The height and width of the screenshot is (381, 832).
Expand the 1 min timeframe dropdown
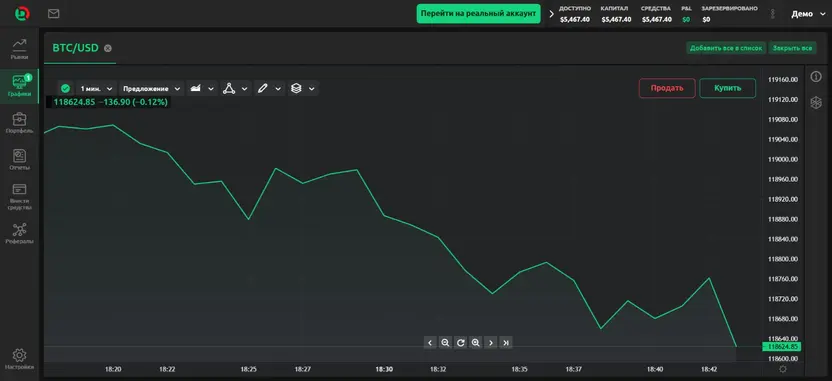pyautogui.click(x=96, y=89)
